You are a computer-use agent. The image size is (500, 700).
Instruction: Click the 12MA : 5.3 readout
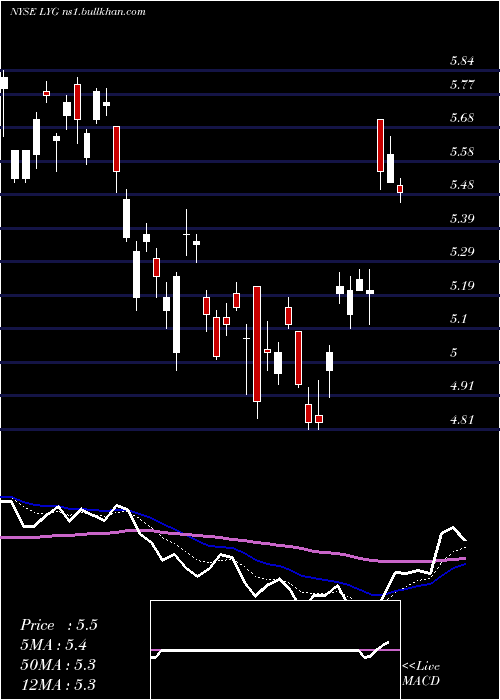tap(58, 684)
